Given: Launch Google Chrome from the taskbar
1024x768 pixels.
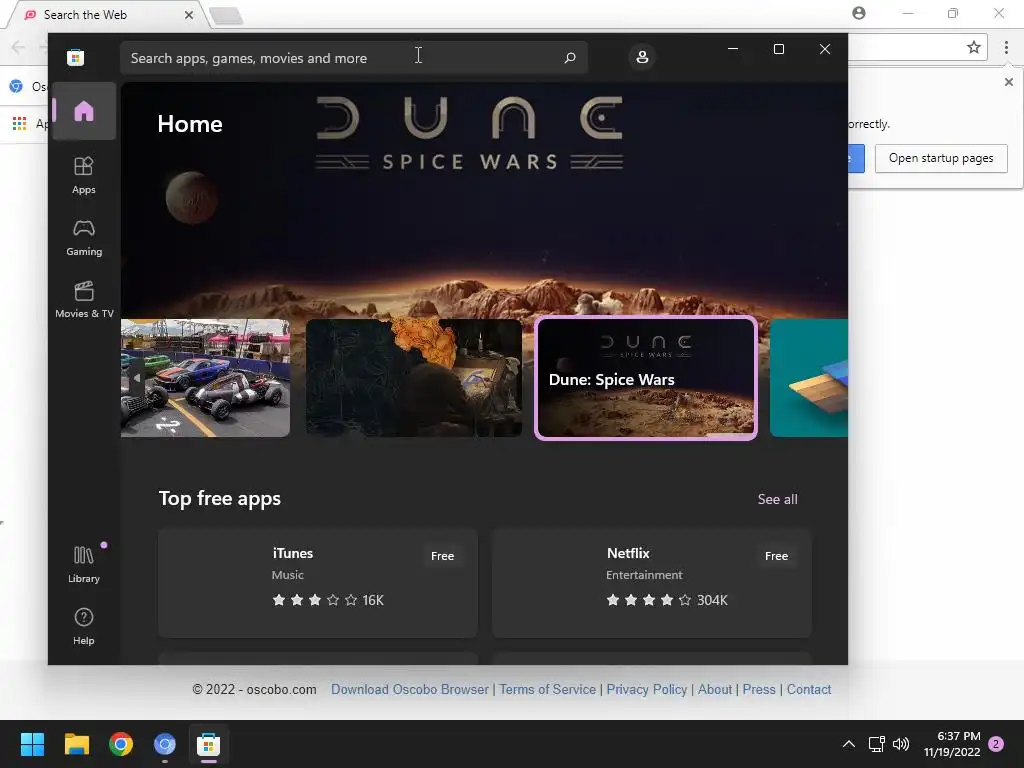Looking at the screenshot, I should point(121,744).
